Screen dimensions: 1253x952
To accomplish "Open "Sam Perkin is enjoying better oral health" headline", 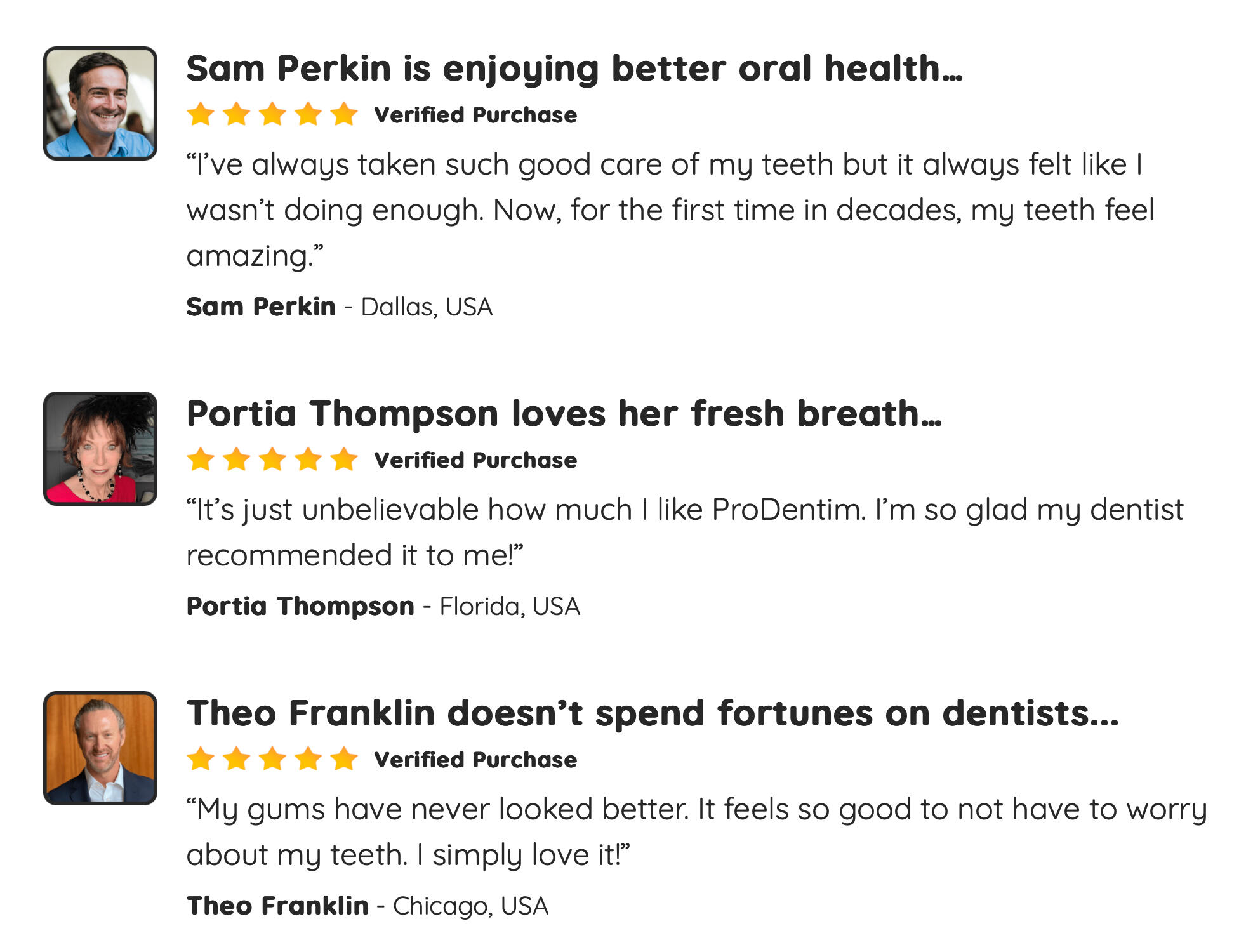I will click(574, 69).
